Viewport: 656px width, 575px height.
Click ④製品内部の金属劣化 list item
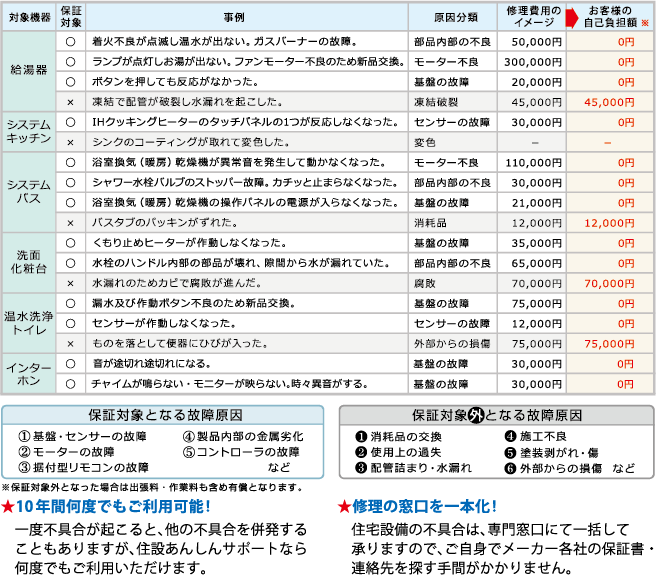tap(243, 437)
